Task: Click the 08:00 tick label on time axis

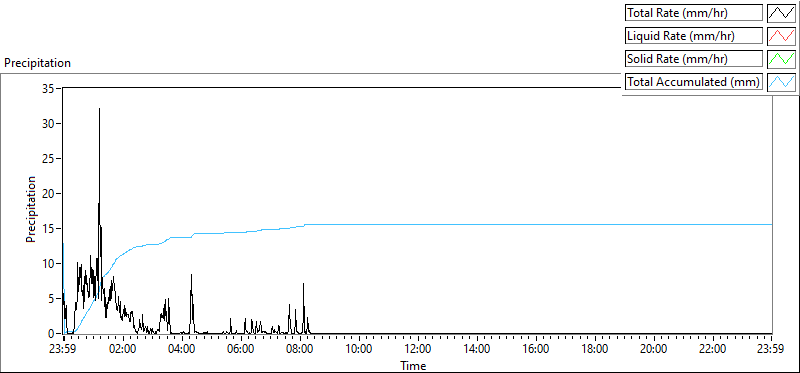Action: pyautogui.click(x=300, y=350)
